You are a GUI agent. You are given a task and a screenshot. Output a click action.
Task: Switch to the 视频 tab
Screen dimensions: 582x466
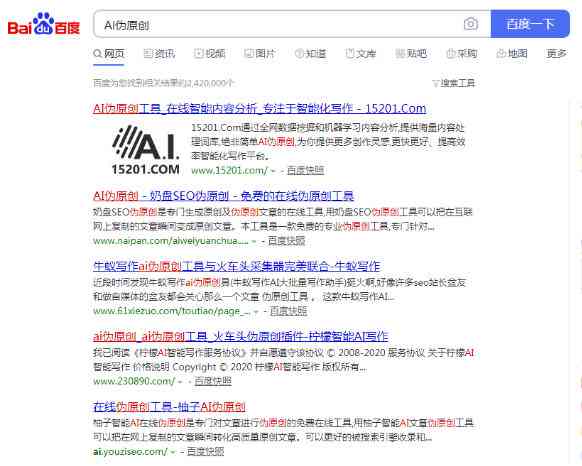pyautogui.click(x=210, y=54)
